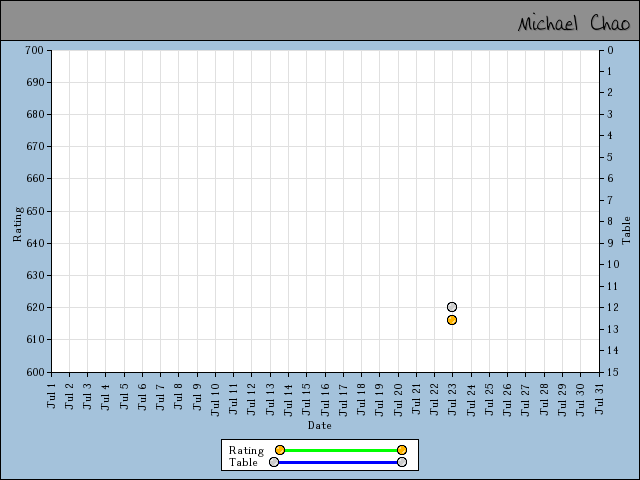Click the '650' rating axis value
The height and width of the screenshot is (480, 640).
click(34, 211)
